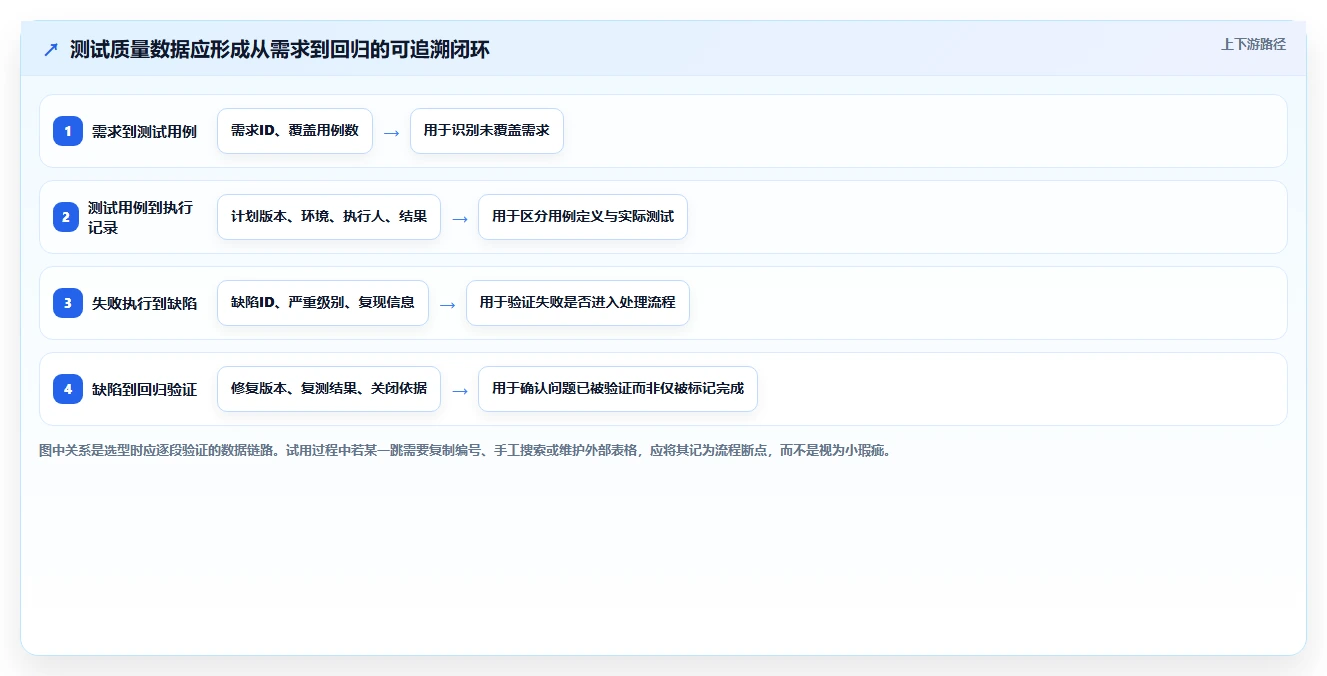The image size is (1327, 676).
Task: Select the 缺陷到回归验证 step label
Action: tap(144, 389)
